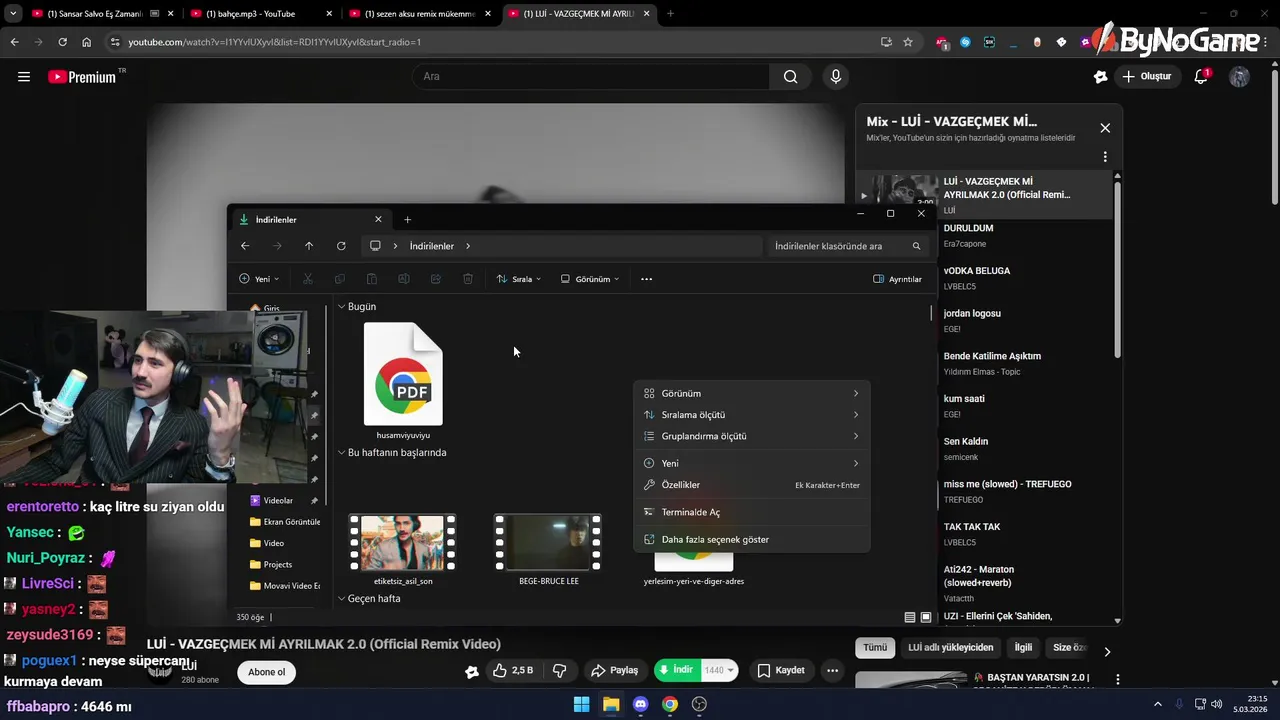Click the YouTube Ara search field

click(x=591, y=76)
